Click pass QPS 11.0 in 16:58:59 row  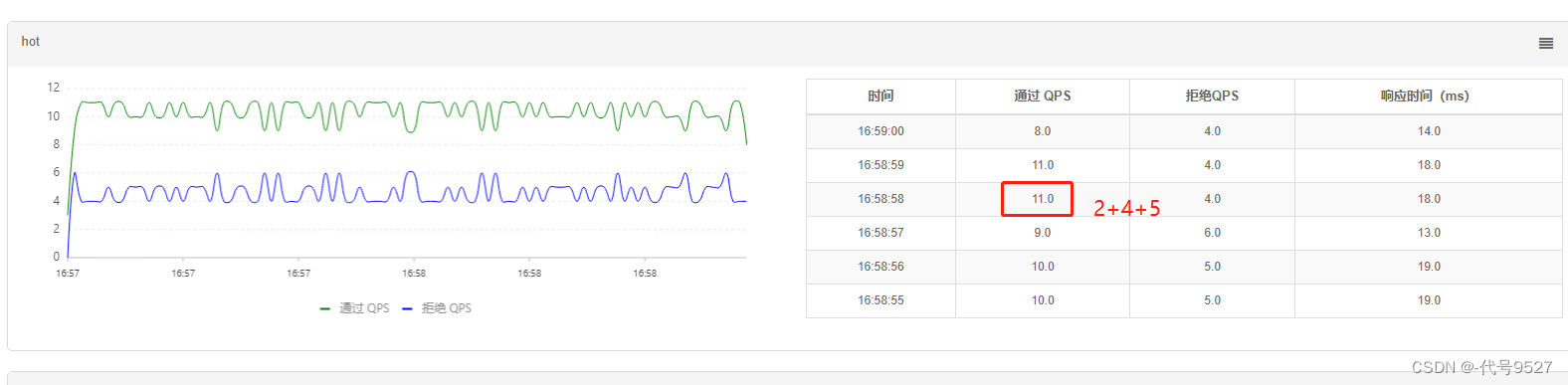pos(1043,165)
